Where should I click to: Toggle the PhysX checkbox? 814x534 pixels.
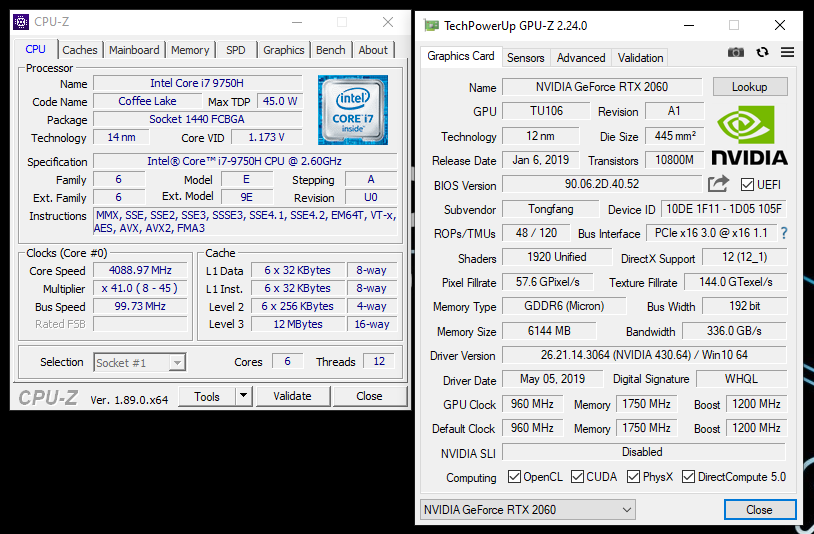click(x=634, y=477)
